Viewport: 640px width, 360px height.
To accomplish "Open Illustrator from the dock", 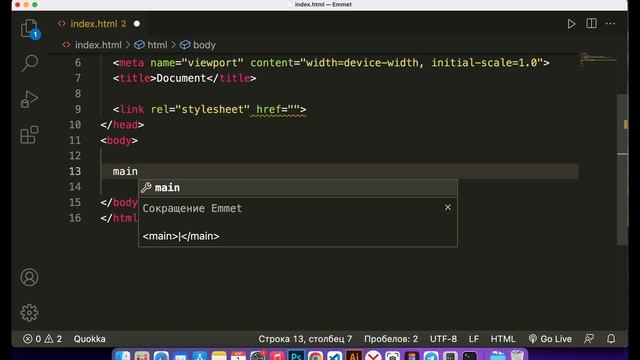I will pyautogui.click(x=354, y=356).
